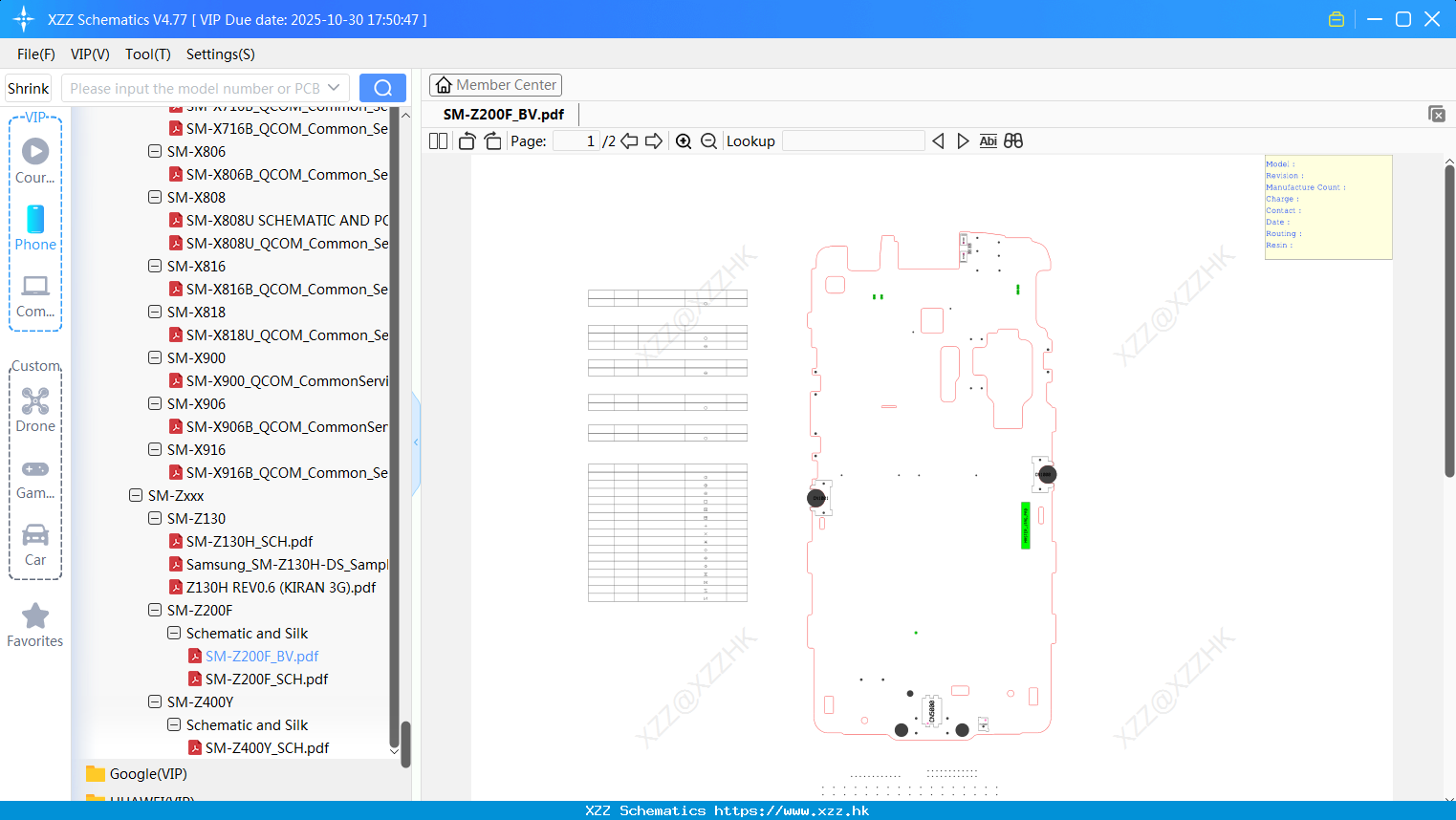This screenshot has width=1456, height=820.
Task: Collapse the SM-Zxxx group
Action: tap(136, 495)
